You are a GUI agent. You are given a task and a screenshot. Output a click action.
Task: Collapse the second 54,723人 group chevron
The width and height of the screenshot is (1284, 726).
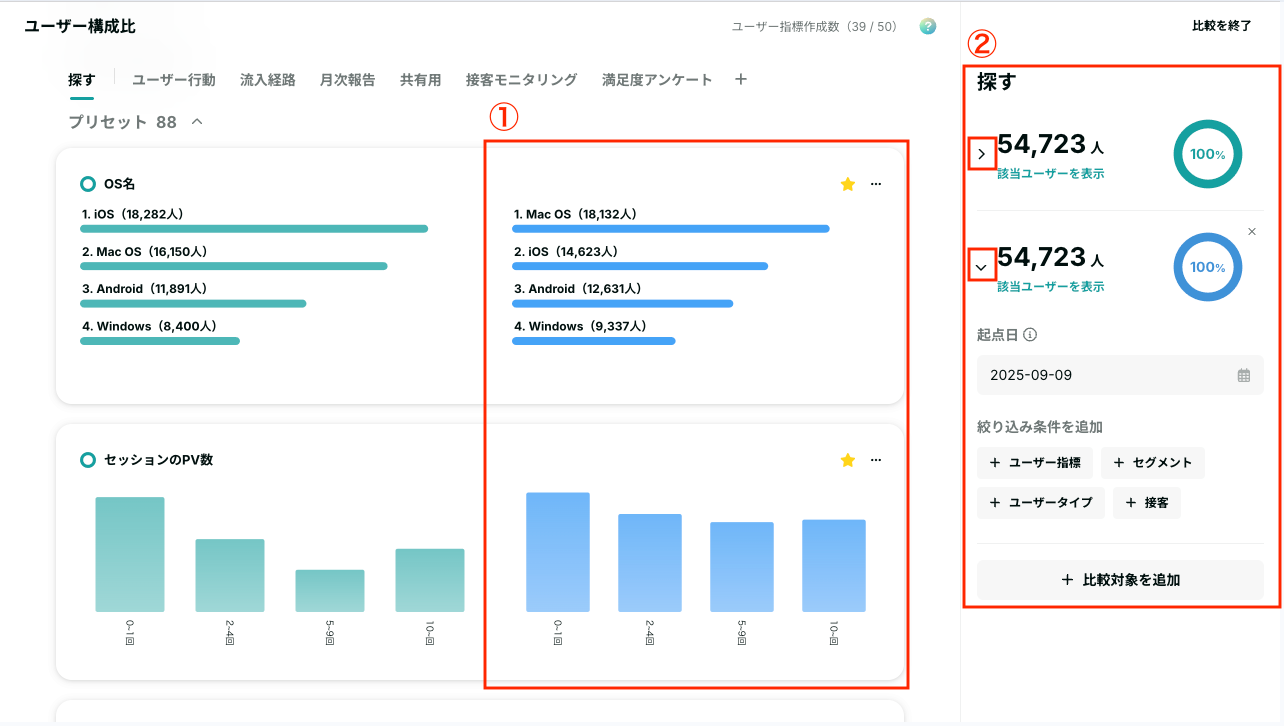click(981, 267)
